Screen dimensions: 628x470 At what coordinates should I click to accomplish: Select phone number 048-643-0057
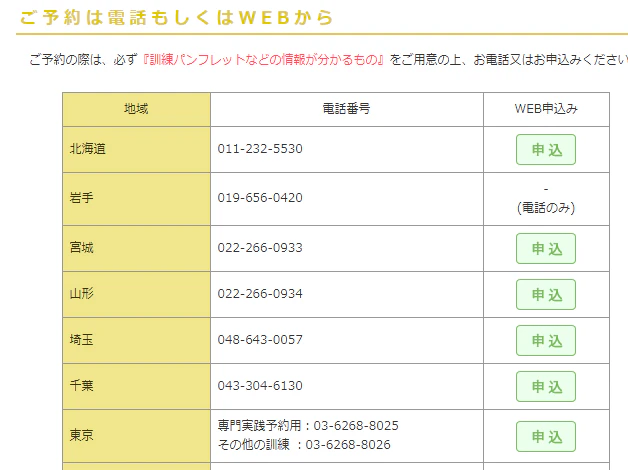click(260, 340)
